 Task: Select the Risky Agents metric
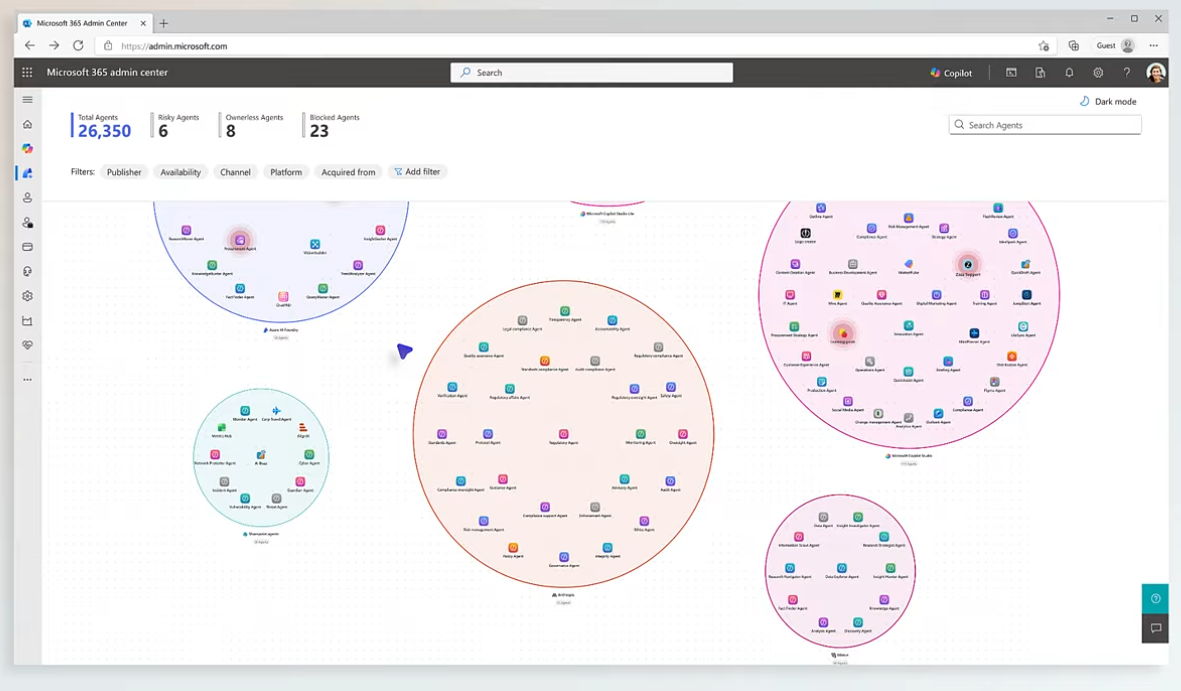178,125
